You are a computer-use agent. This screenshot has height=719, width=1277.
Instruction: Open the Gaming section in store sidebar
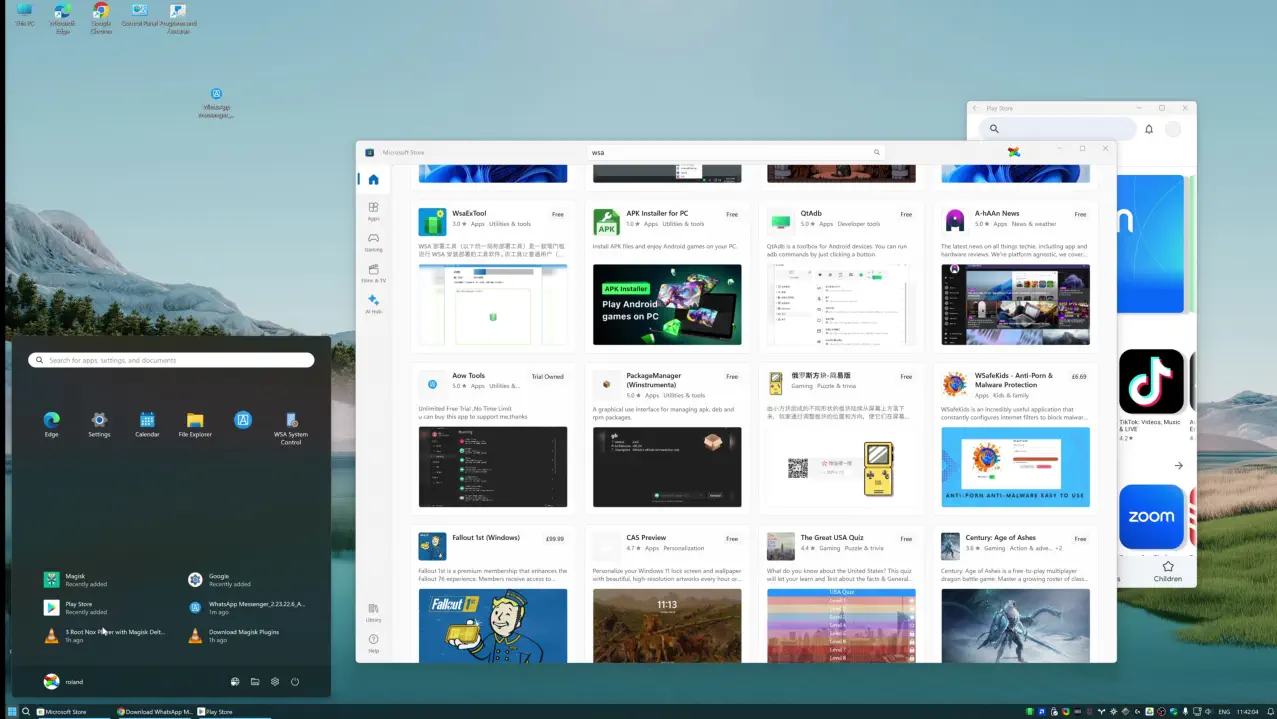pyautogui.click(x=373, y=242)
